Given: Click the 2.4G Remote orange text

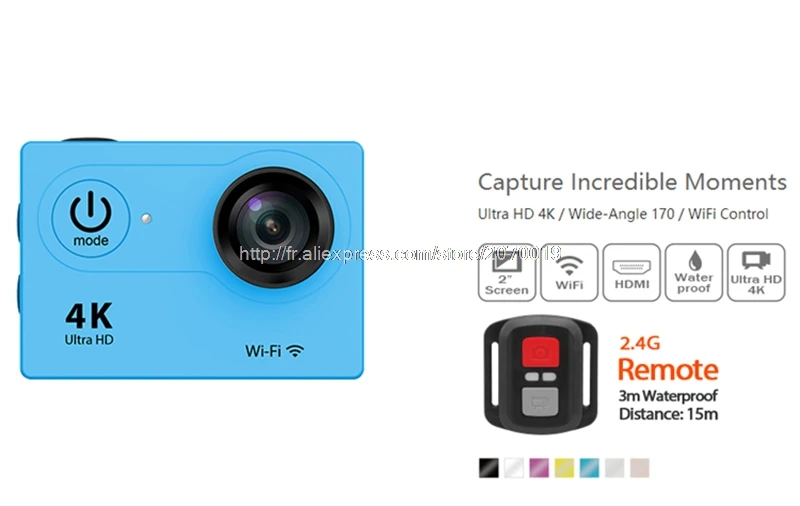Looking at the screenshot, I should [x=668, y=359].
